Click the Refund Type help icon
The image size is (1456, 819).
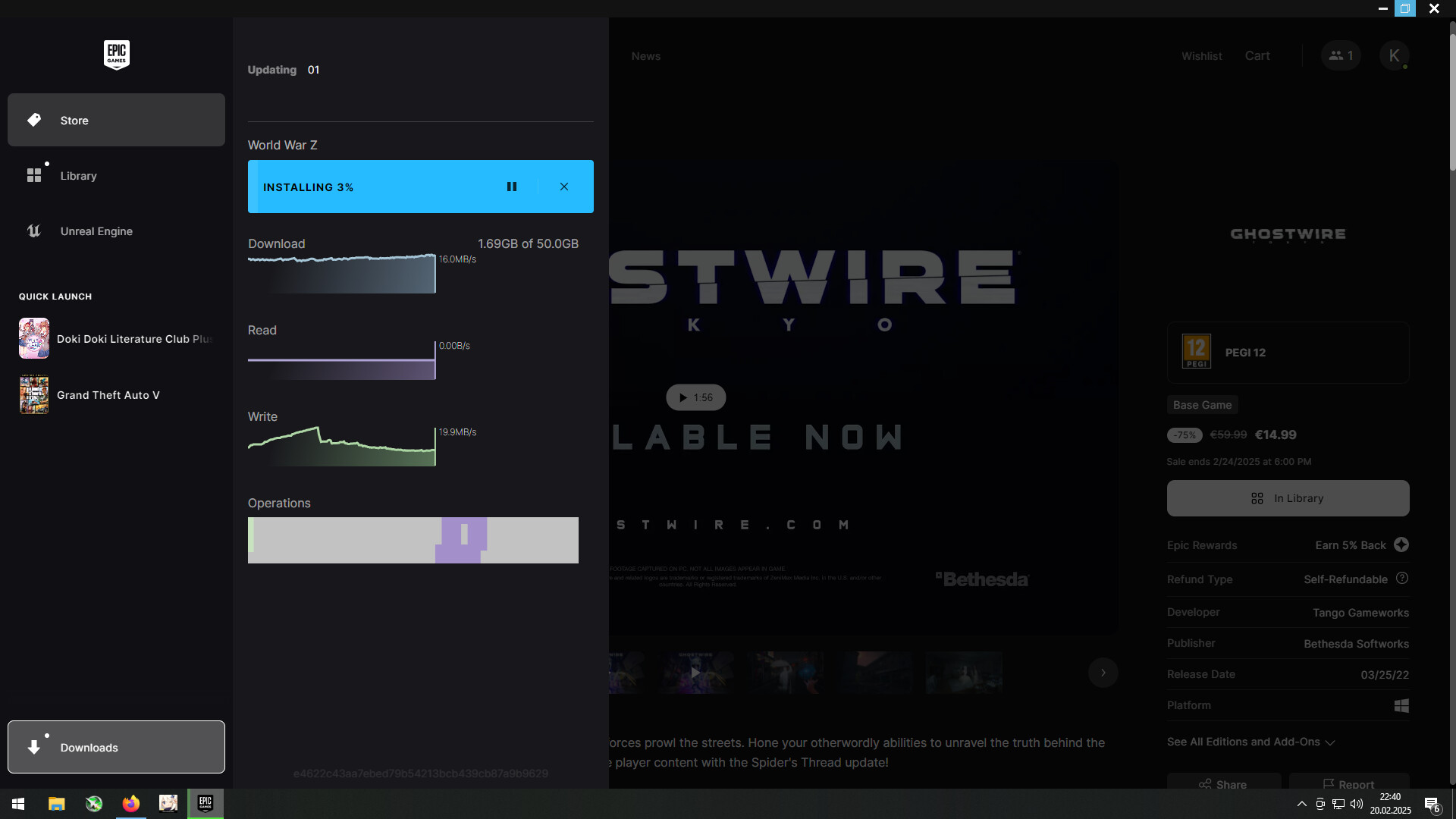click(x=1402, y=579)
